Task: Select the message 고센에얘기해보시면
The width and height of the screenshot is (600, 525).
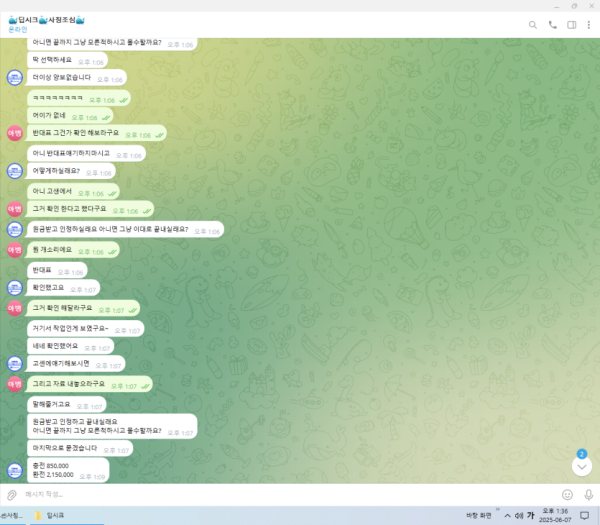Action: pyautogui.click(x=75, y=364)
